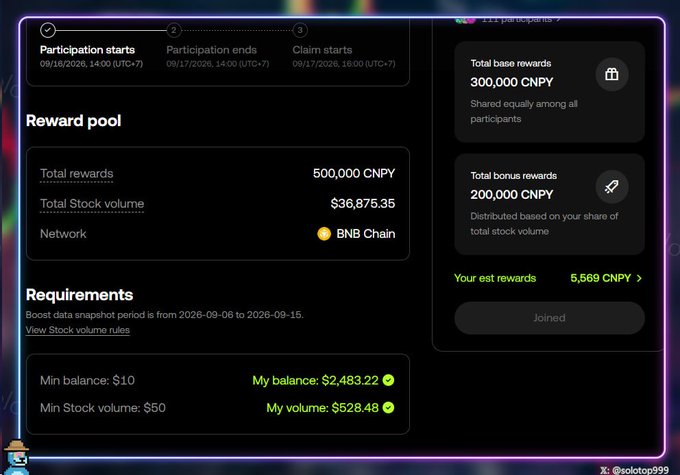Click the completed step checkmark for Participation starts
Screen dimensions: 680x475
tap(48, 30)
